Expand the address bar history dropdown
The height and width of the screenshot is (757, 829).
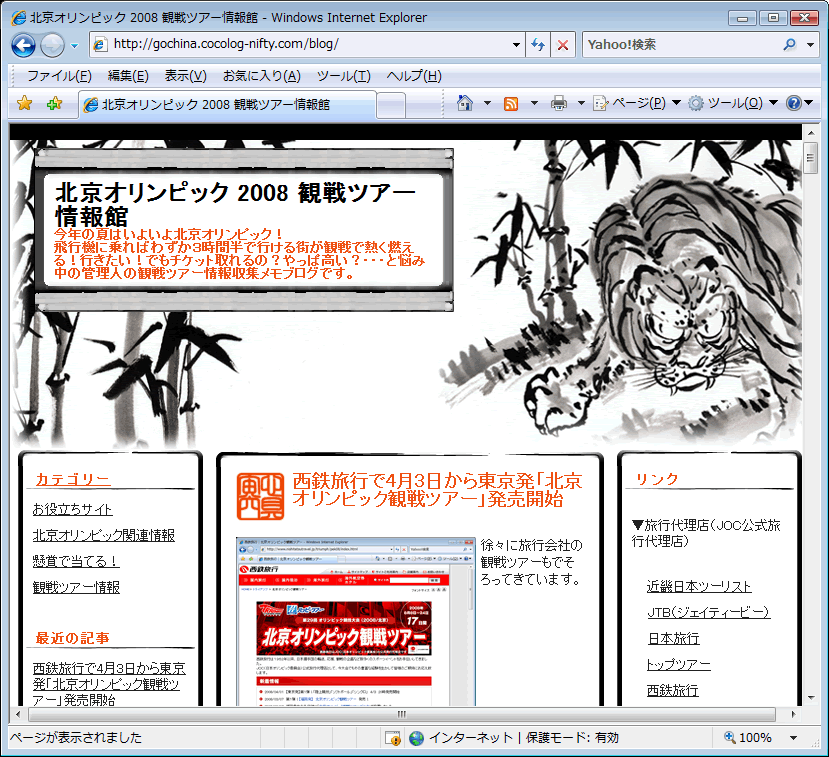pyautogui.click(x=516, y=45)
